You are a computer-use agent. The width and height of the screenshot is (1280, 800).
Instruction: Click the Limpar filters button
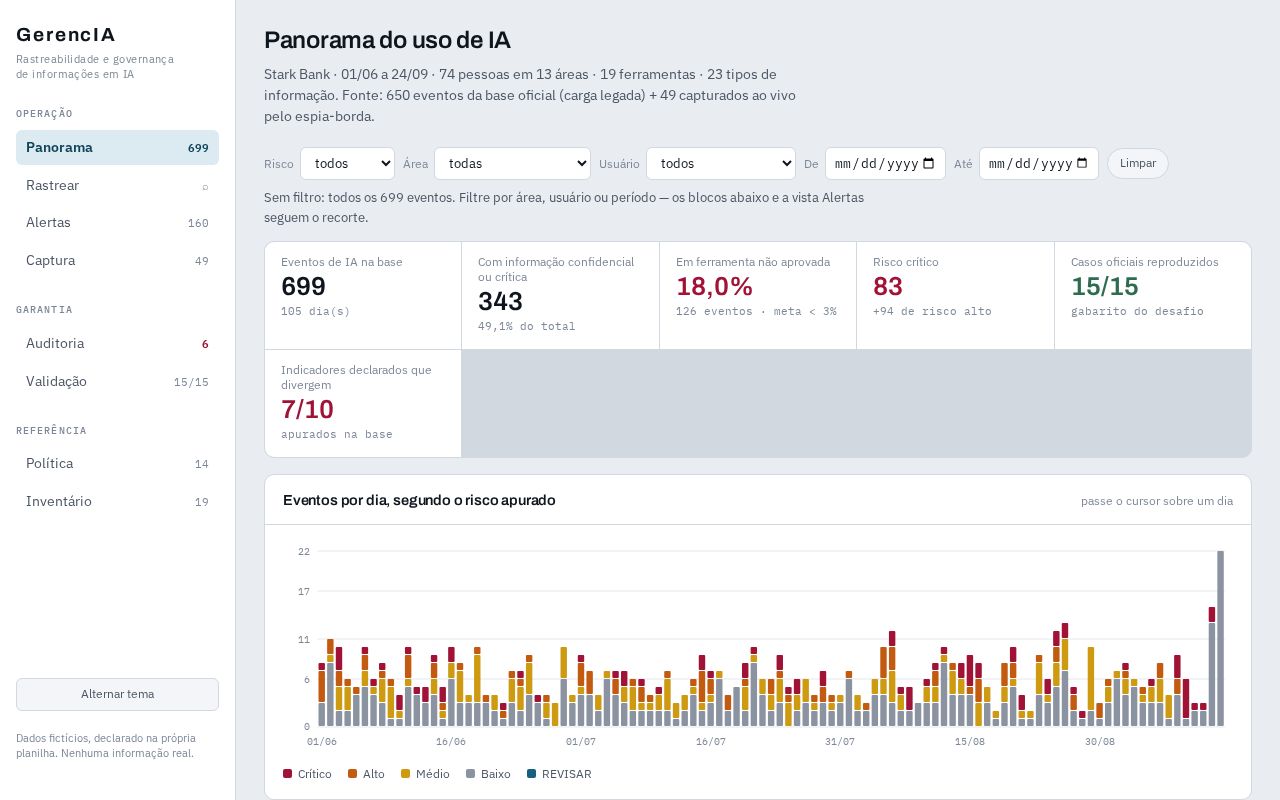[1138, 164]
